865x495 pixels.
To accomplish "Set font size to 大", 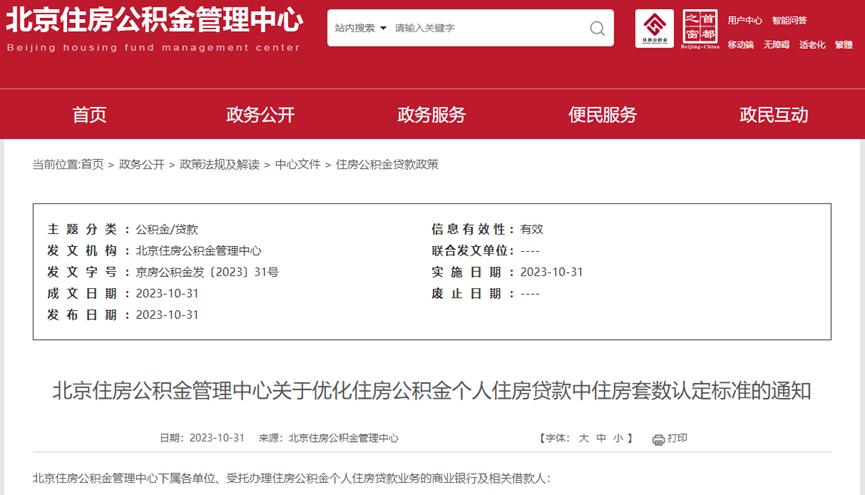I will (x=584, y=438).
